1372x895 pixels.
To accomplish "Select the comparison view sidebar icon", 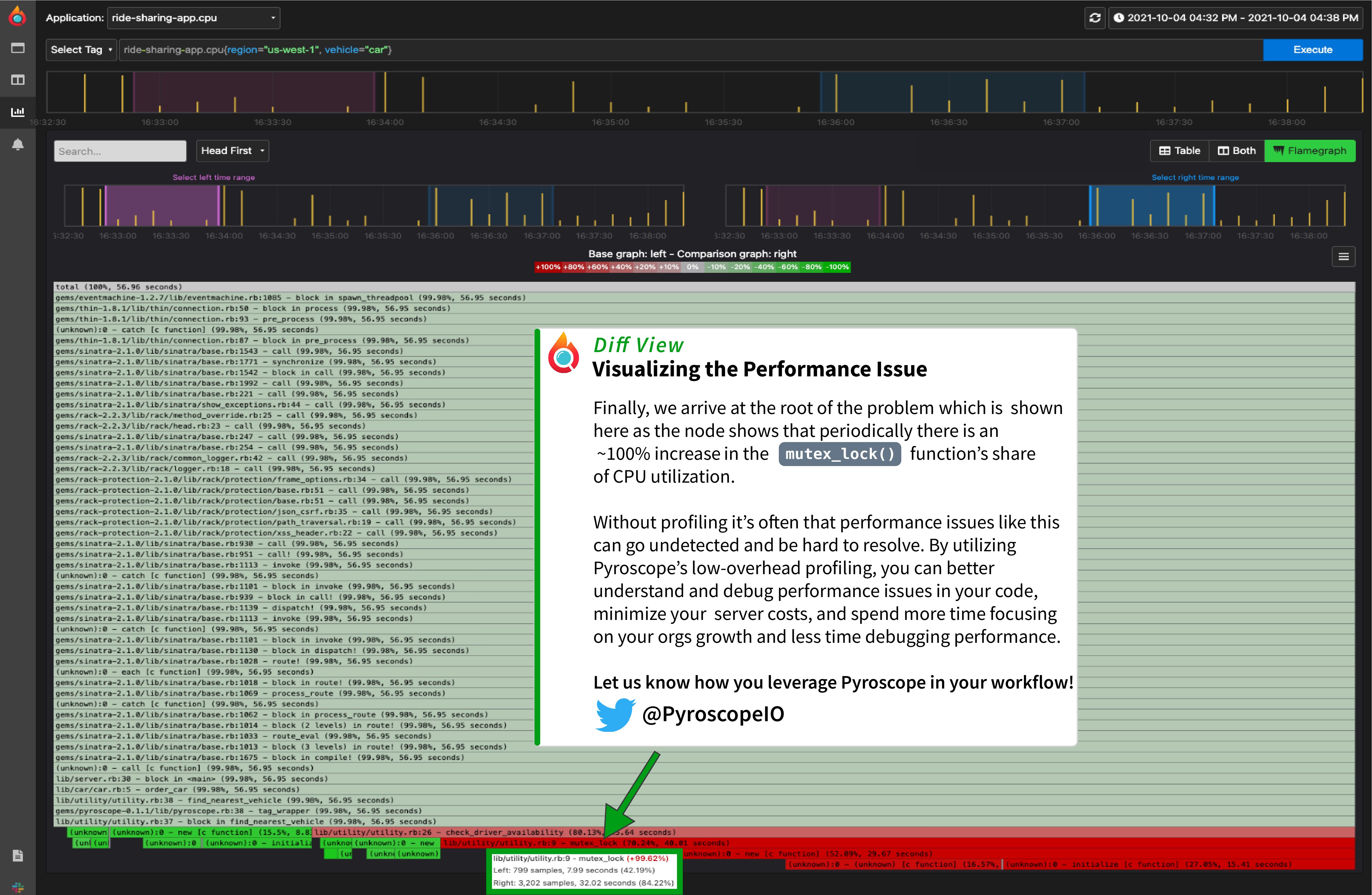I will pyautogui.click(x=17, y=80).
